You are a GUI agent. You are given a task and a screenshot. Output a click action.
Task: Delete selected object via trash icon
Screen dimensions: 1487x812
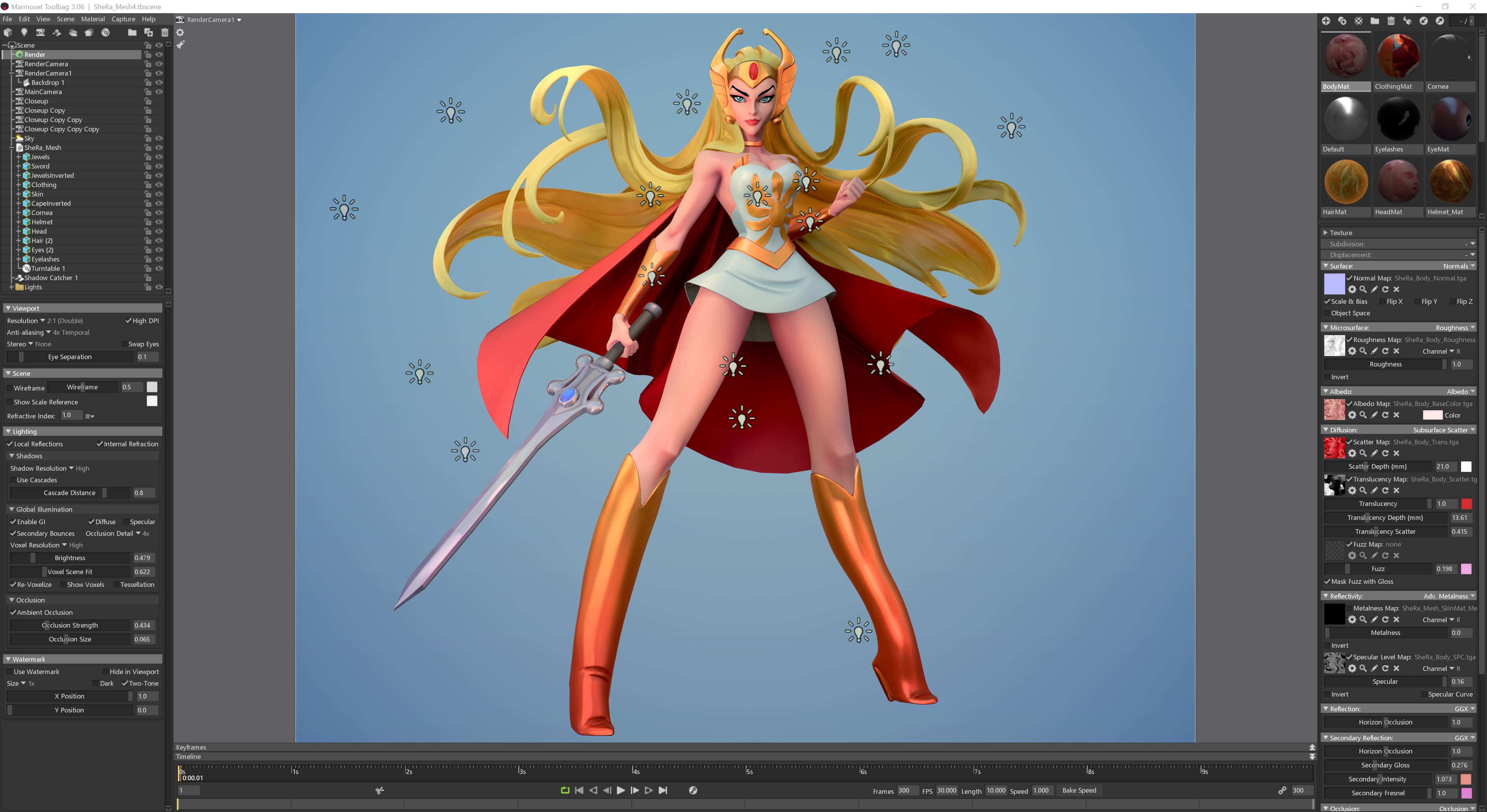[x=165, y=33]
